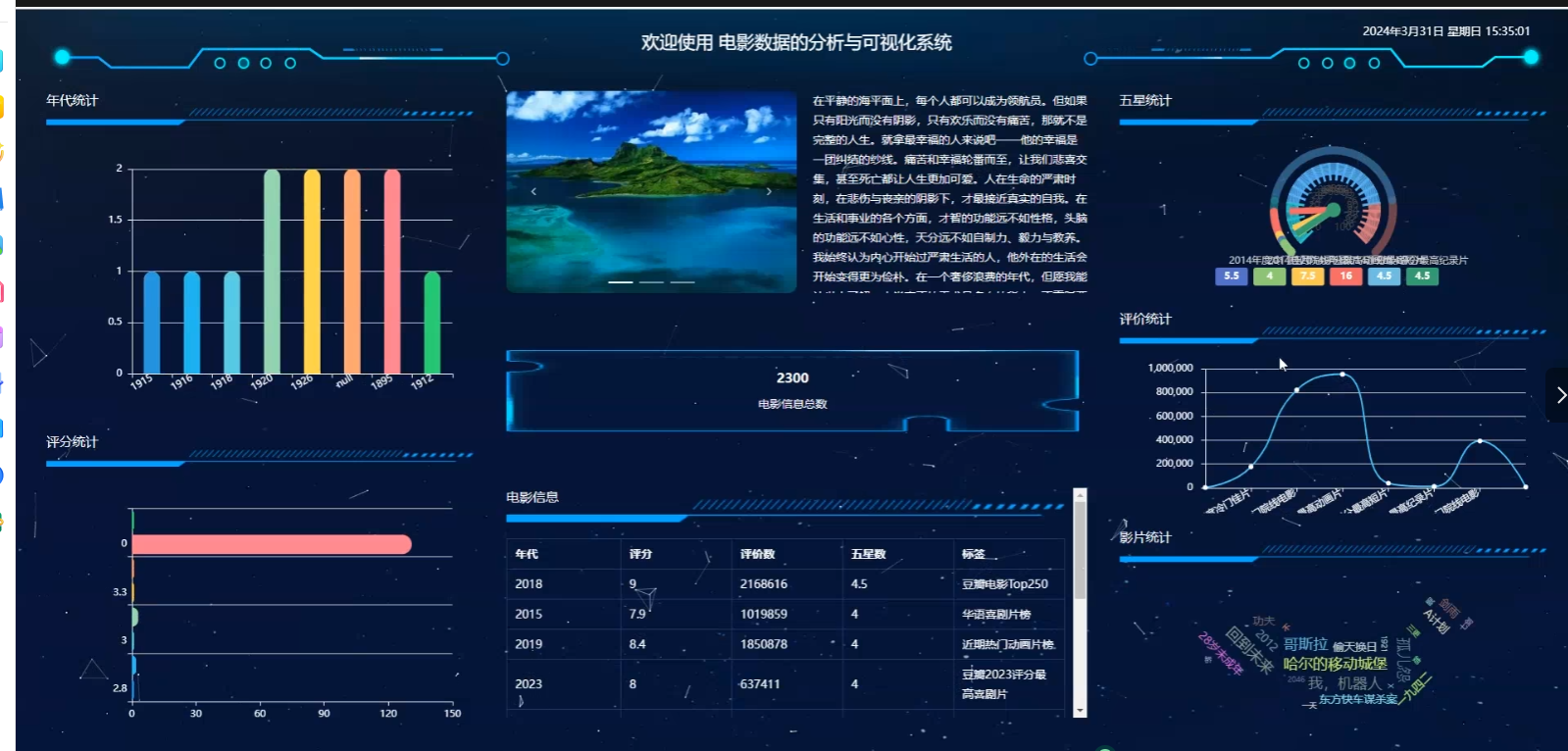Image resolution: width=1568 pixels, height=751 pixels.
Task: Click the 华语喜剧片榜 tag cell
Action: [x=996, y=614]
